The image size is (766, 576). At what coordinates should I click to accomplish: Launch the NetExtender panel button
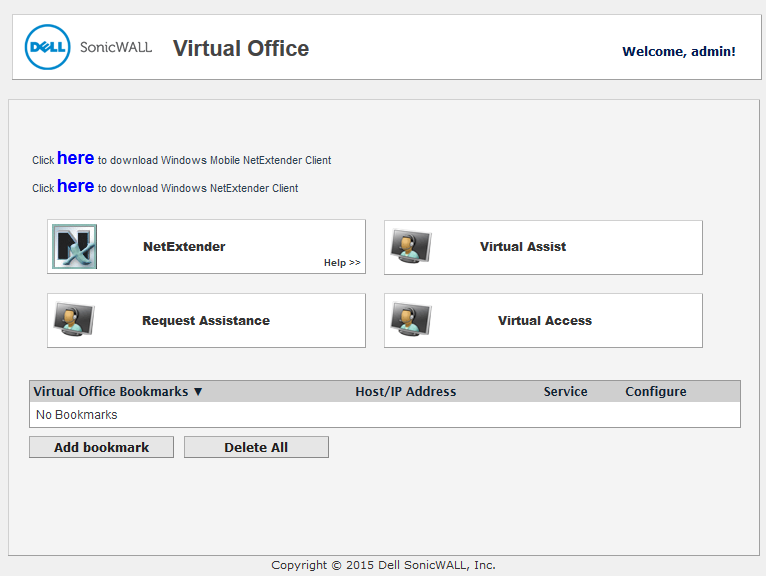(206, 247)
